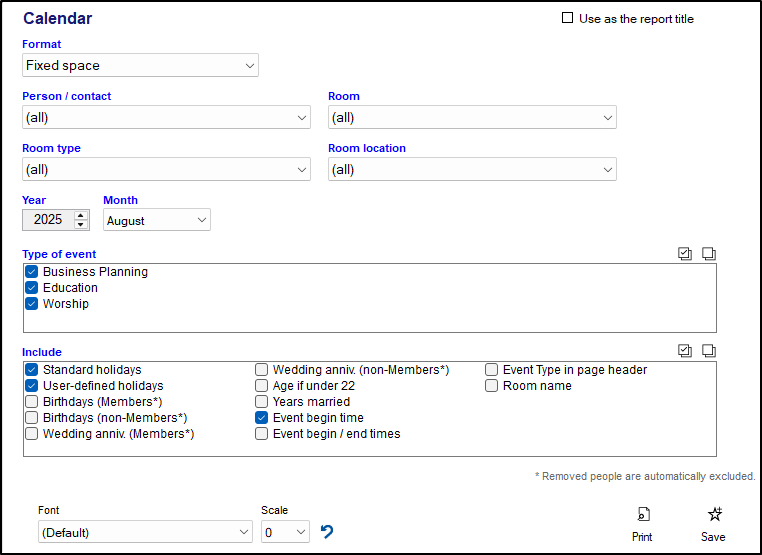
Task: Enable Use as the report title
Action: coord(568,18)
